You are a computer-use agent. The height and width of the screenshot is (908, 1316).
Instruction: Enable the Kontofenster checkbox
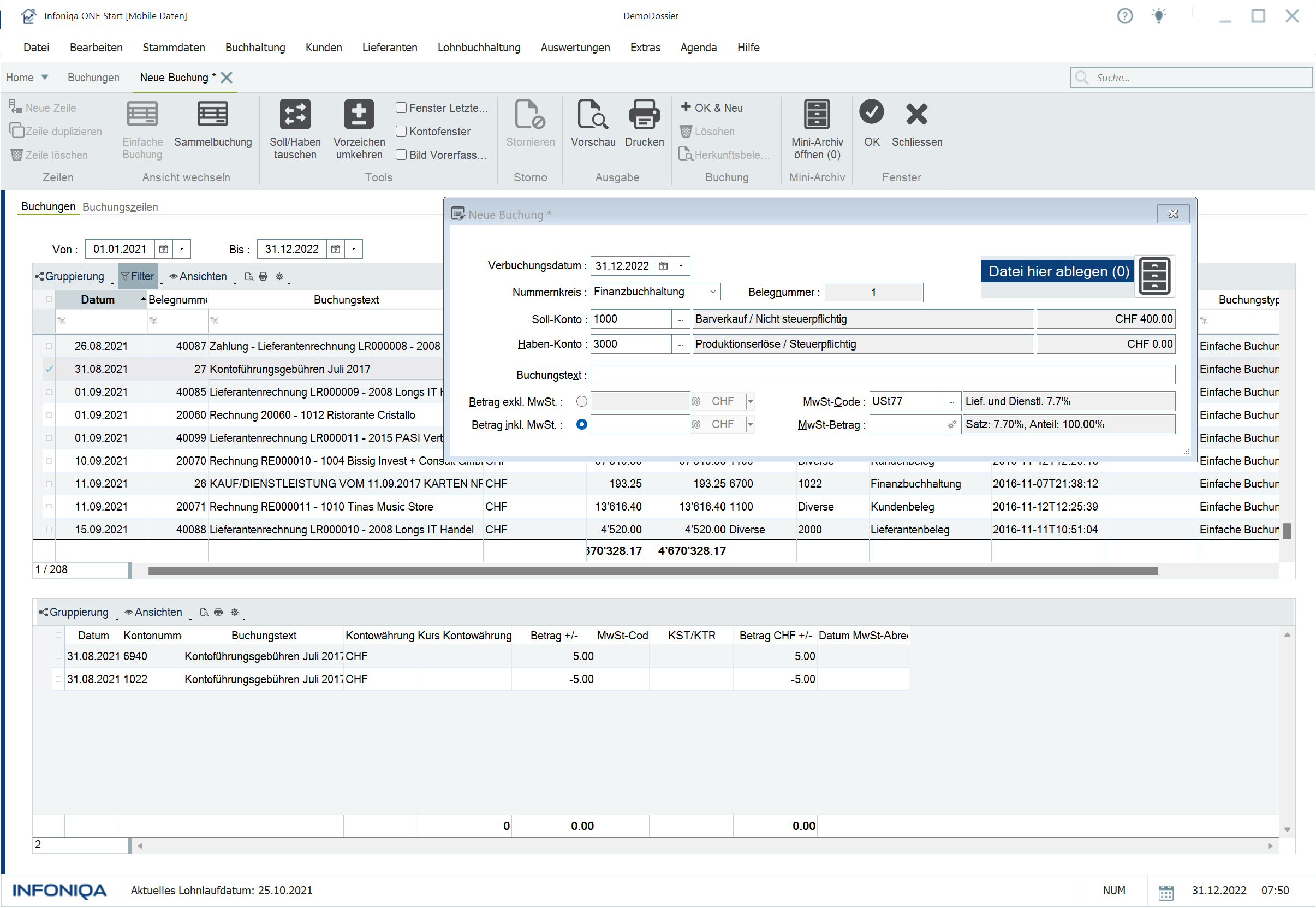(x=401, y=131)
